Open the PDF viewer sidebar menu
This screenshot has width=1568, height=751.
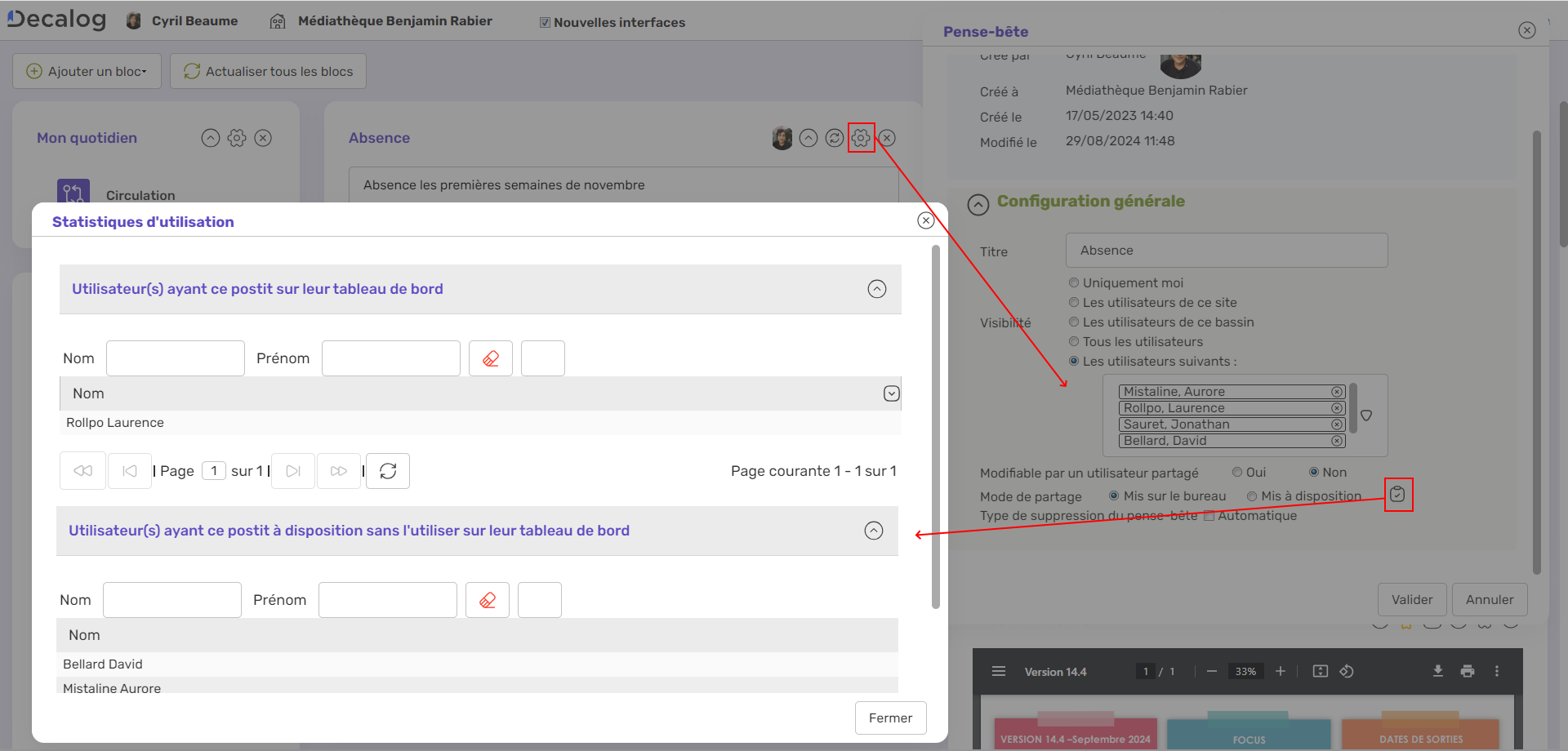click(998, 671)
